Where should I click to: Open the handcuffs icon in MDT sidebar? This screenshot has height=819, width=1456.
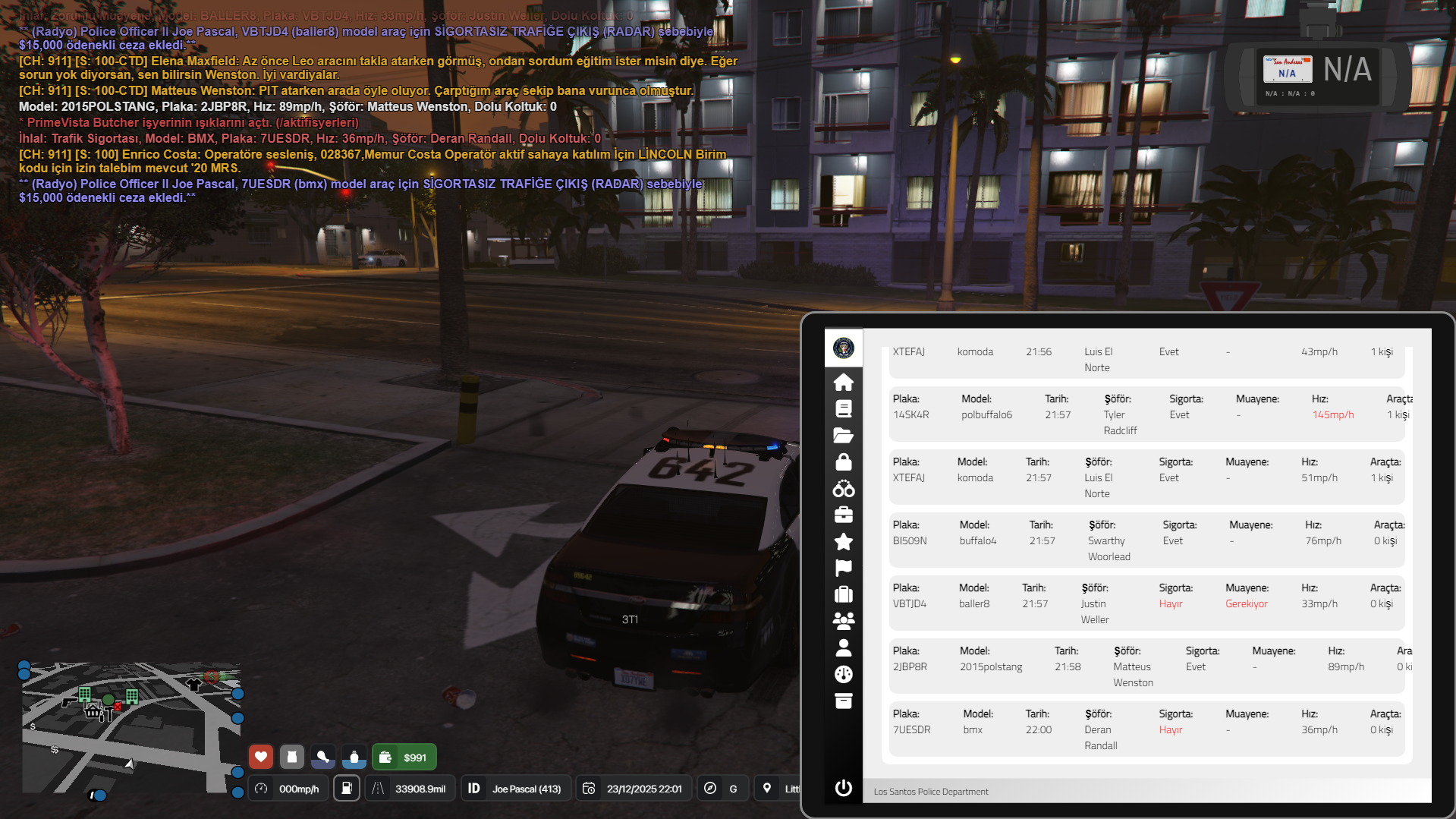click(x=843, y=488)
